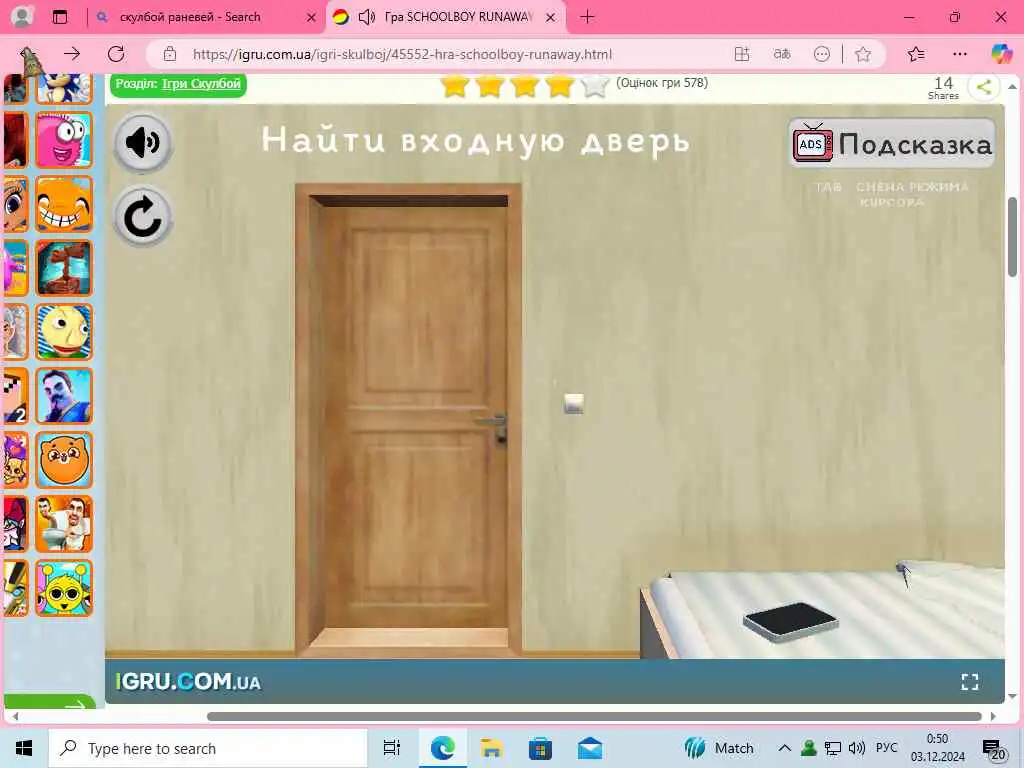
Task: Open the Подсказка ads hint button
Action: pyautogui.click(x=892, y=144)
